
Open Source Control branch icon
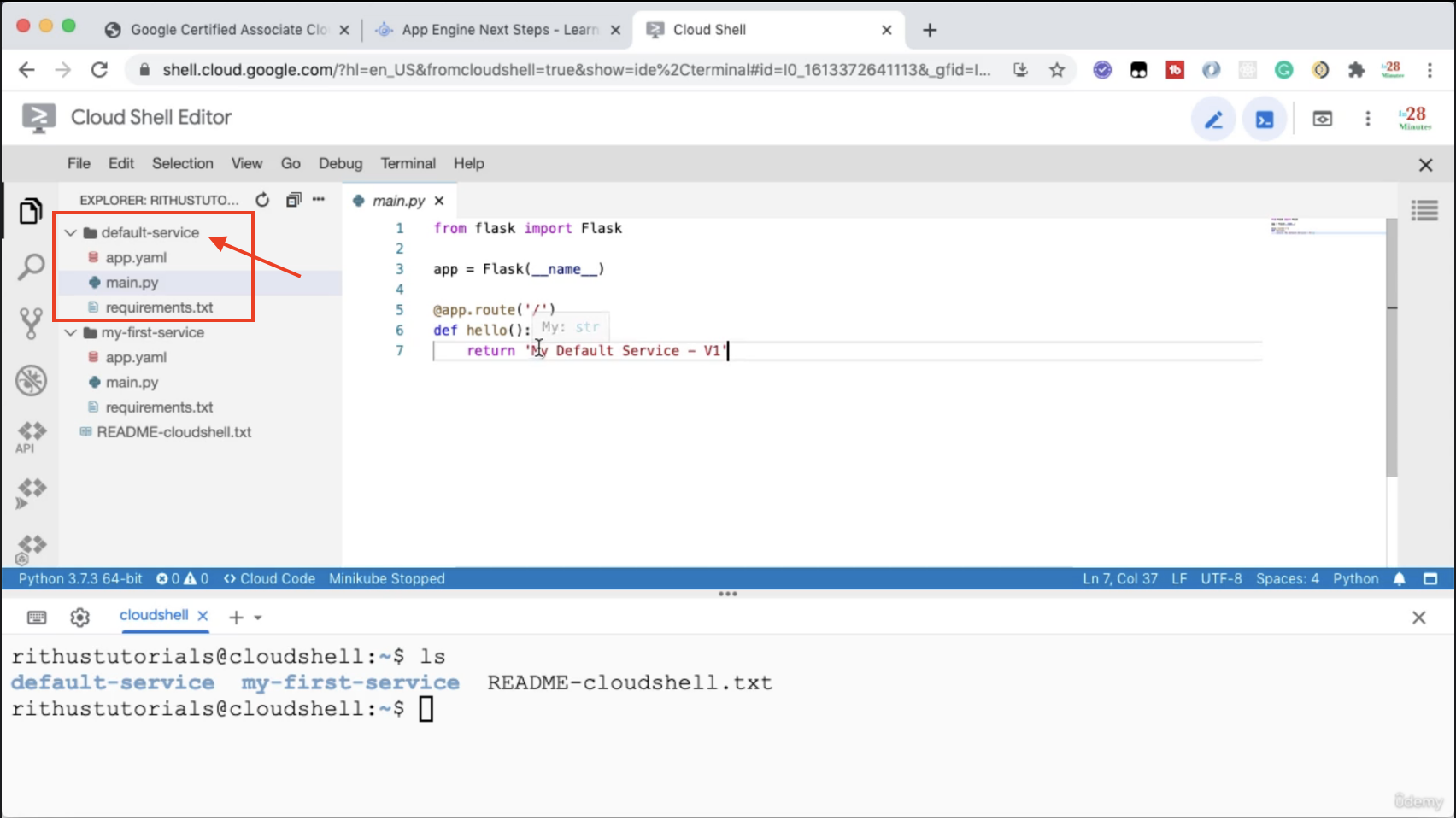(31, 324)
